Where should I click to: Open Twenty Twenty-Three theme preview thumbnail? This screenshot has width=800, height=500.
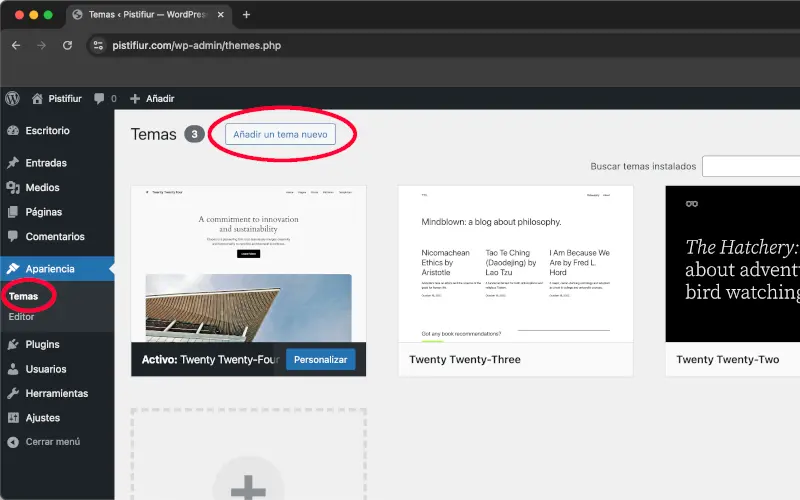(x=516, y=264)
